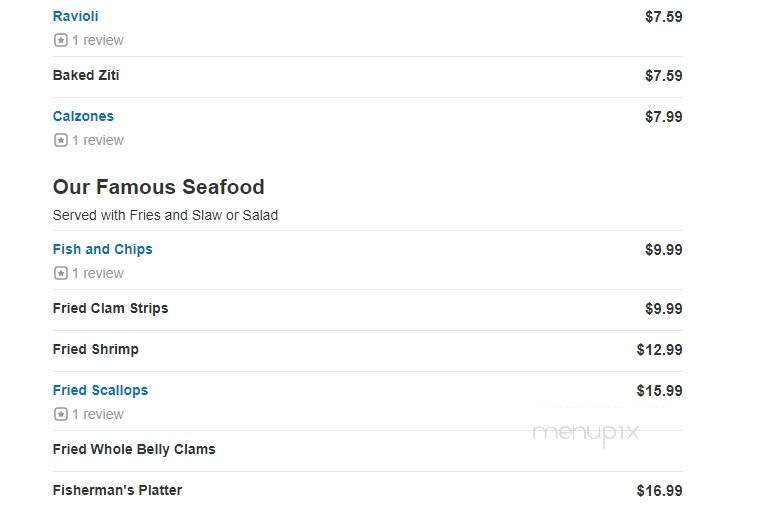View the 1 review text under Fish and Chips
Viewport: 765px width, 515px height.
(x=98, y=274)
